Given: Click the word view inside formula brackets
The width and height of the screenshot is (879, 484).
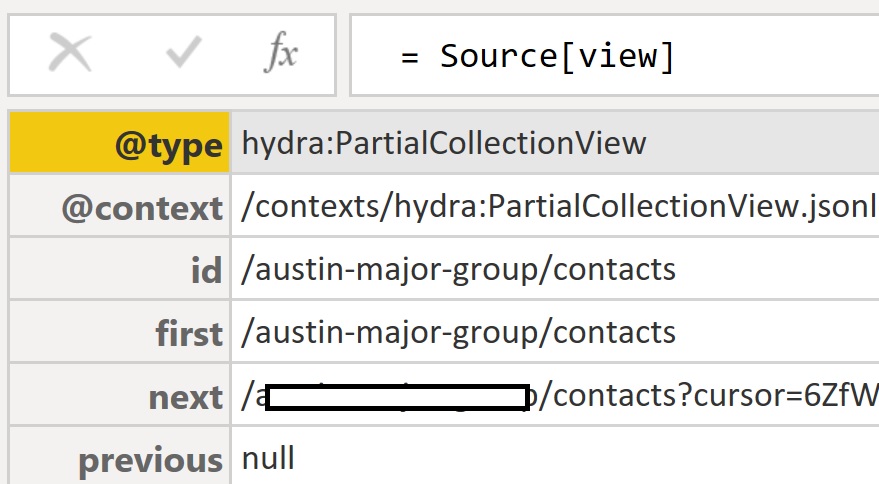Looking at the screenshot, I should pyautogui.click(x=617, y=56).
